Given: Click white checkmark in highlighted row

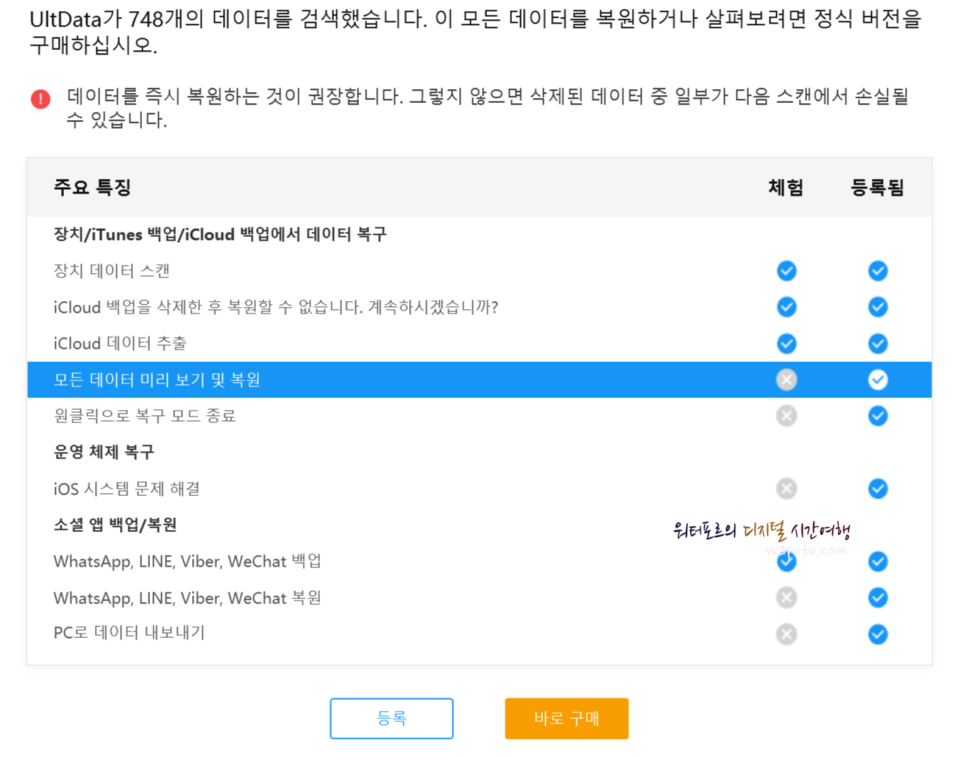Looking at the screenshot, I should click(x=877, y=380).
